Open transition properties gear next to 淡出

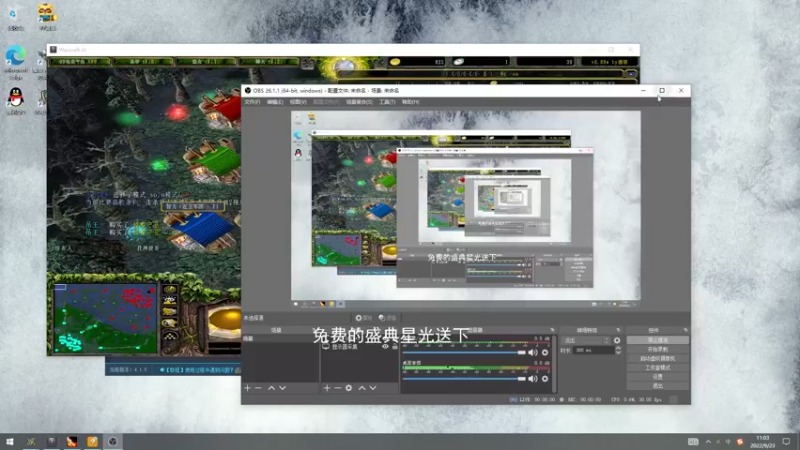[x=617, y=340]
